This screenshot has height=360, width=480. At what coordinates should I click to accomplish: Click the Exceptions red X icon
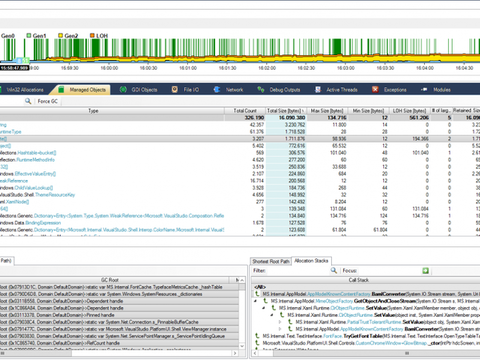(x=375, y=89)
